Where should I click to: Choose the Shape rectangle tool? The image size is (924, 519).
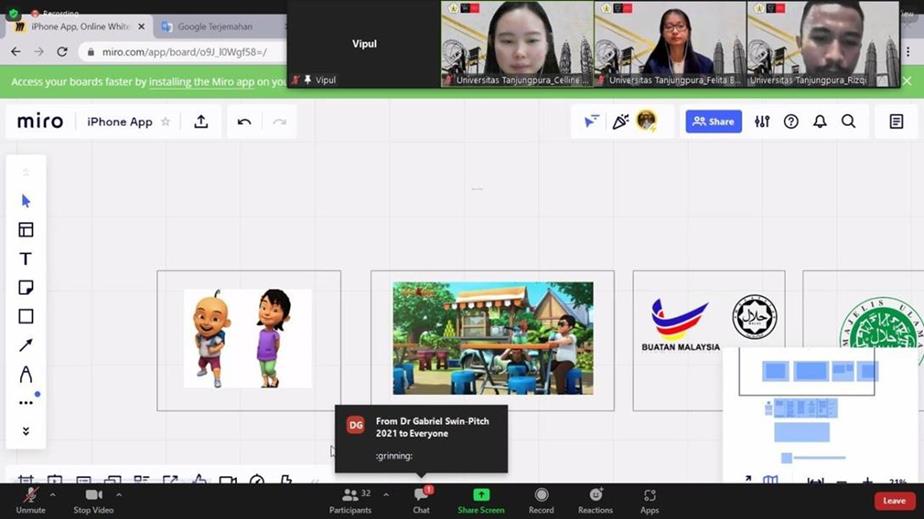click(26, 316)
